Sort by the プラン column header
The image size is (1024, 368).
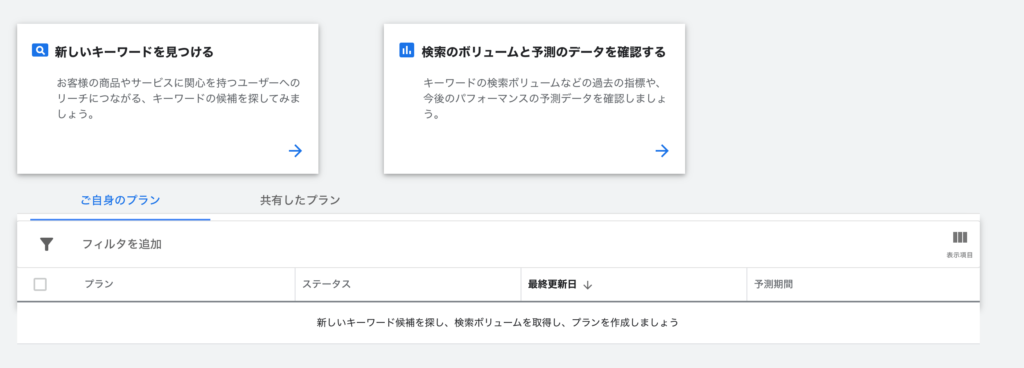pos(99,284)
